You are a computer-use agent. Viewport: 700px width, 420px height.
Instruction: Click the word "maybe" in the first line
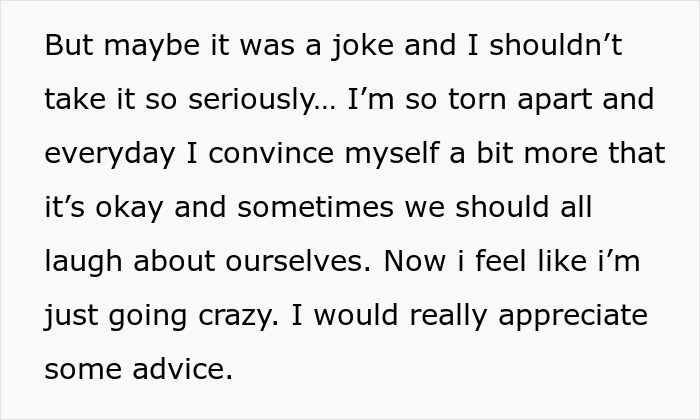click(152, 46)
